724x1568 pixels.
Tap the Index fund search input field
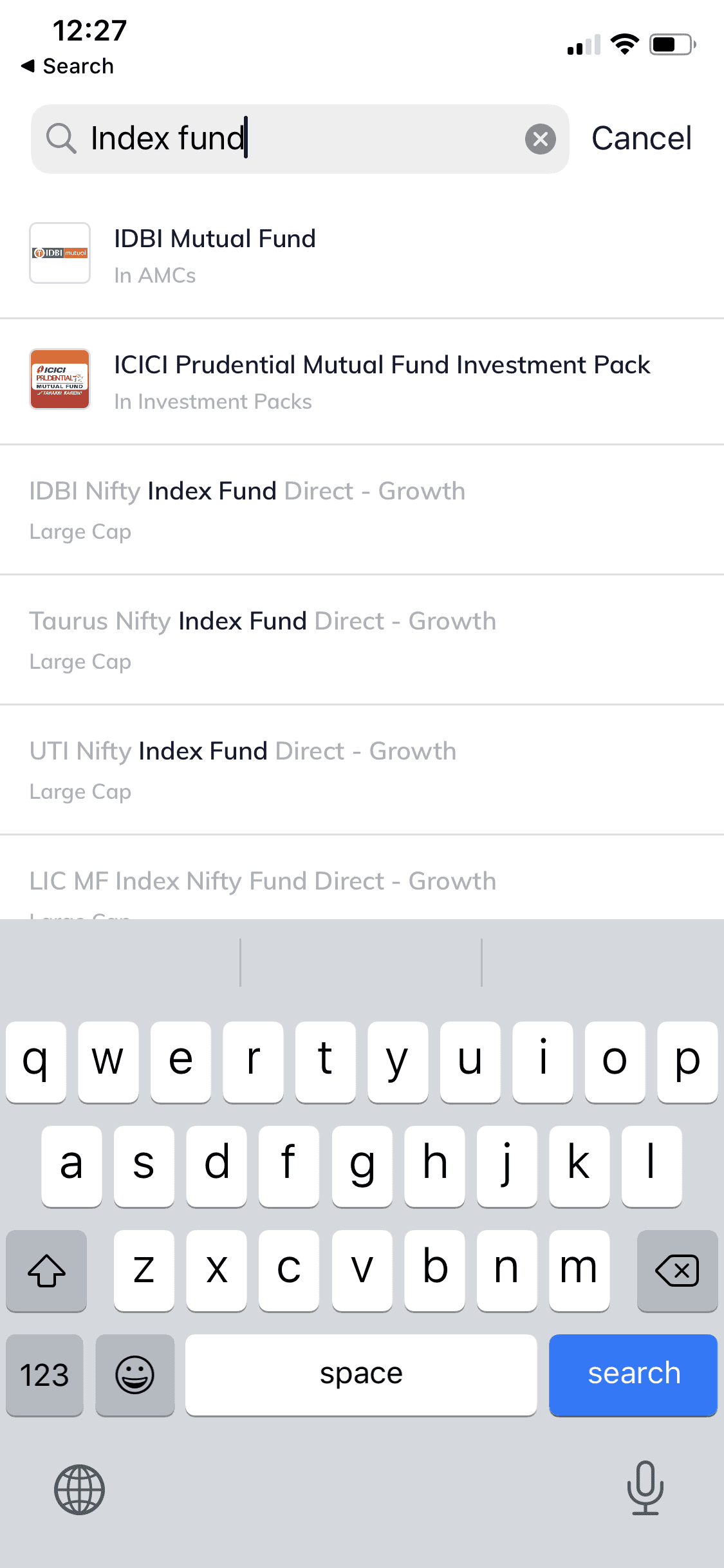point(302,139)
